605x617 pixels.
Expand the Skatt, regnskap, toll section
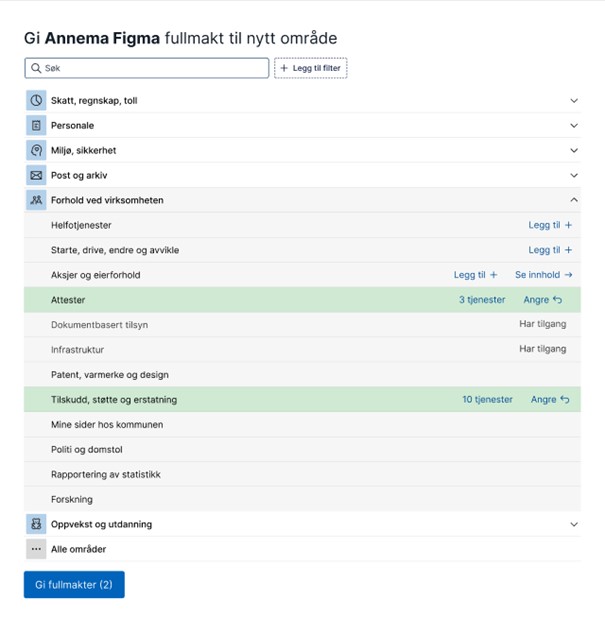click(574, 101)
